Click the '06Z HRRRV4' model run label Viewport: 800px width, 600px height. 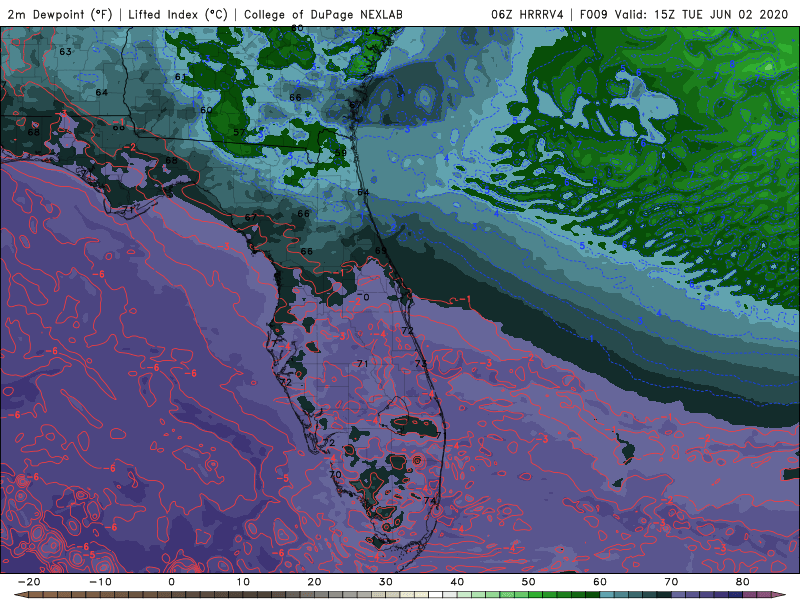pyautogui.click(x=527, y=14)
